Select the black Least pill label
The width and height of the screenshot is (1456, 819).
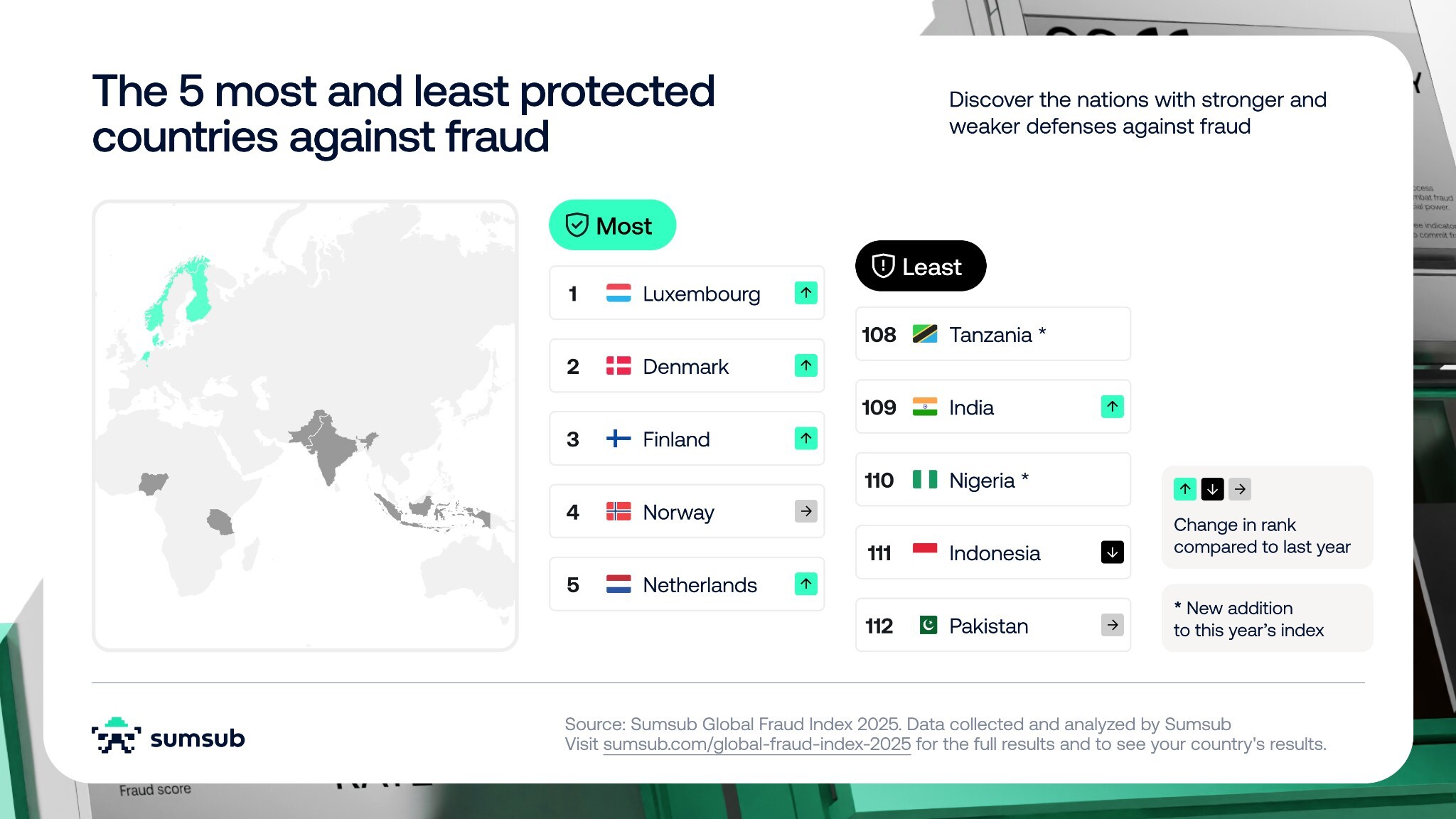(920, 267)
